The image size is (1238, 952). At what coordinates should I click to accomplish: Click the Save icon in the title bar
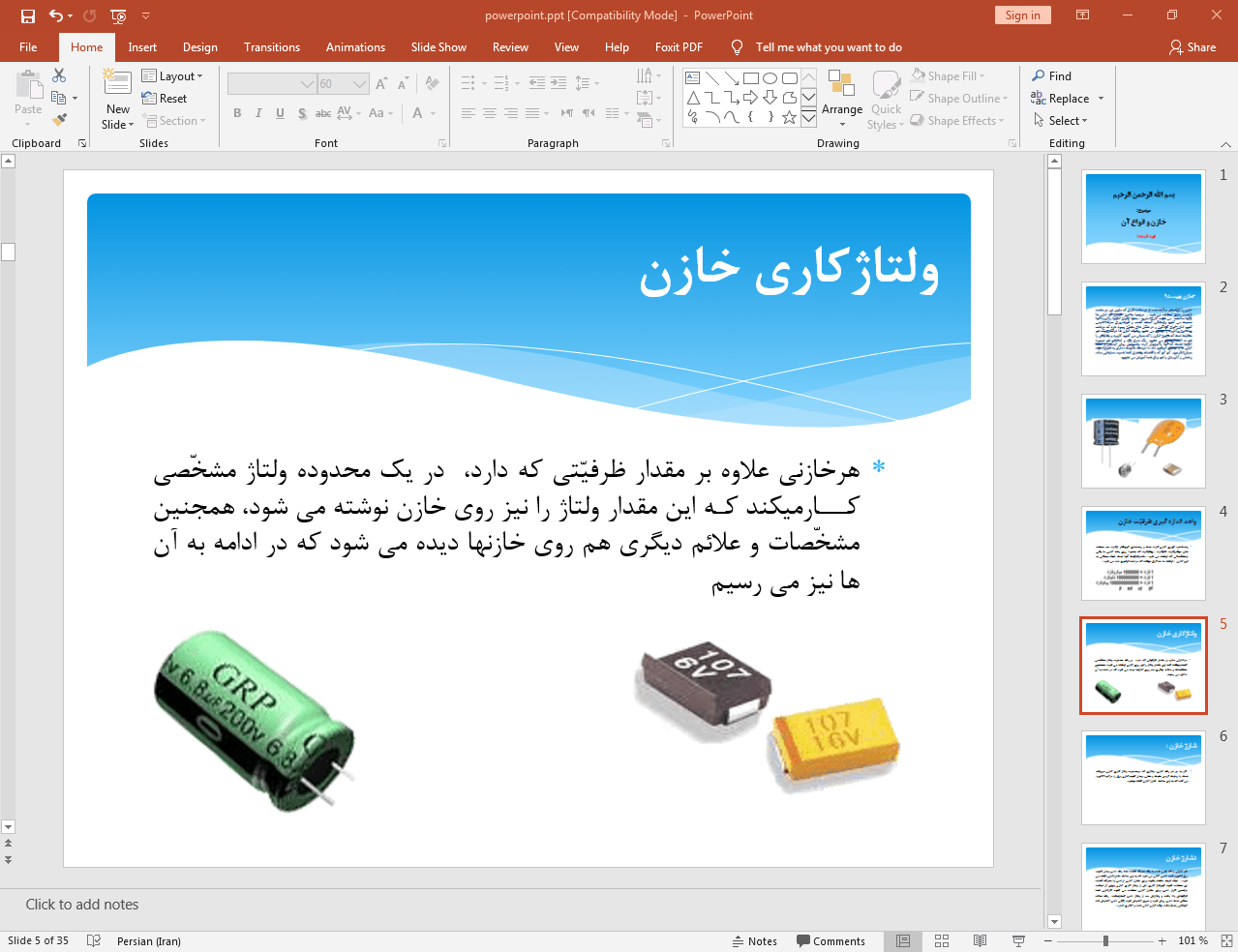(x=27, y=15)
